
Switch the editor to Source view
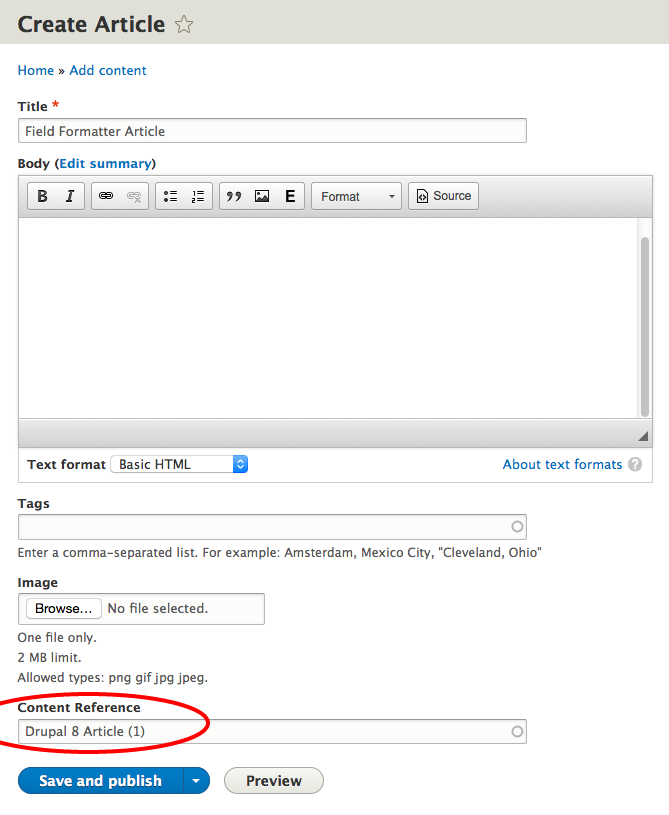[x=443, y=196]
